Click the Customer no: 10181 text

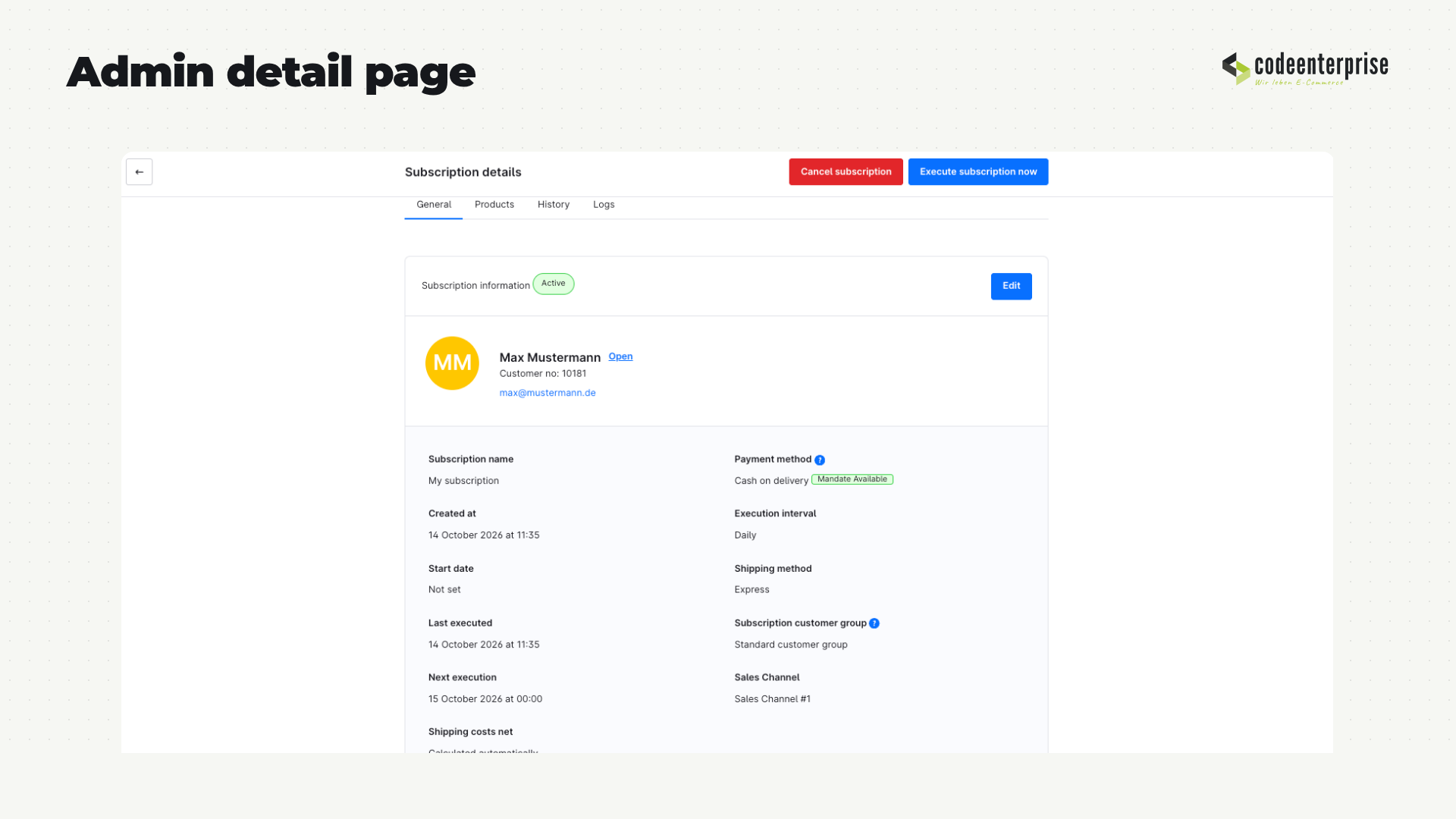coord(543,374)
